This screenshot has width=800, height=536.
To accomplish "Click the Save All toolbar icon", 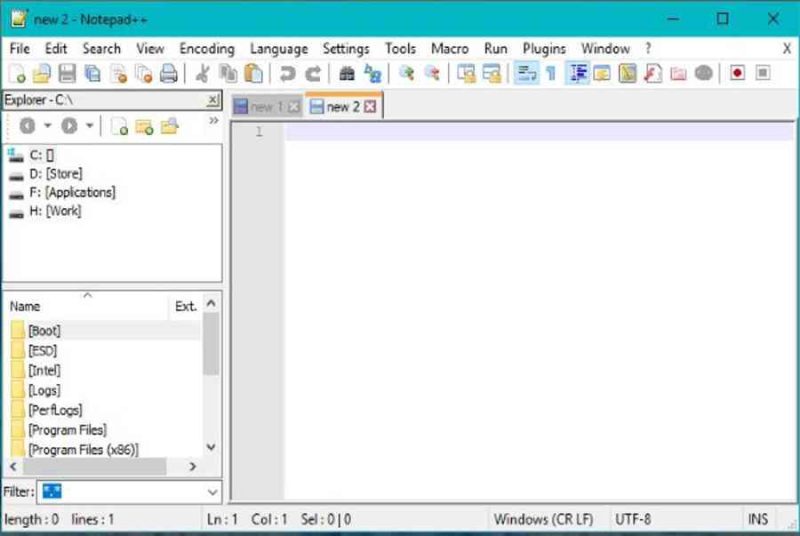I will coord(92,73).
